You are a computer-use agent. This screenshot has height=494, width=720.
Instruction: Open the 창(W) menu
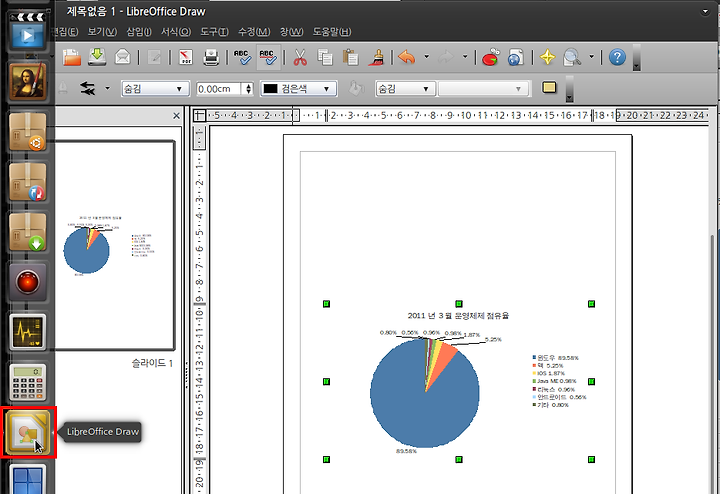click(292, 32)
